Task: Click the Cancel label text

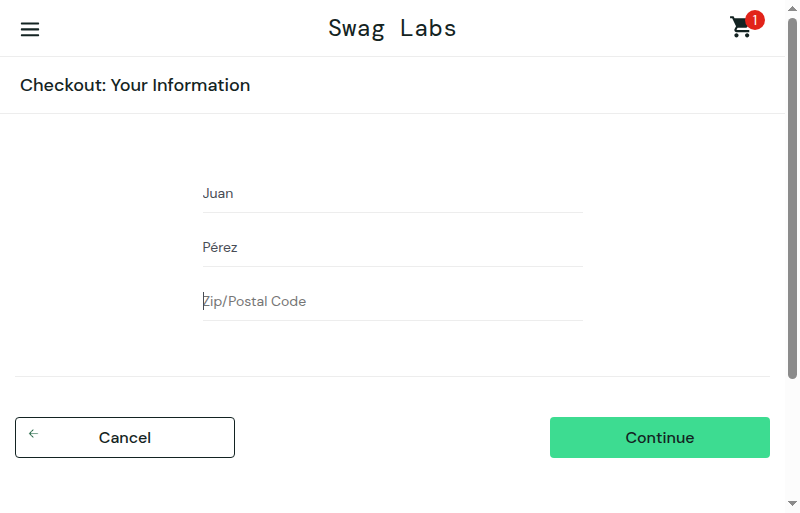Action: click(125, 437)
